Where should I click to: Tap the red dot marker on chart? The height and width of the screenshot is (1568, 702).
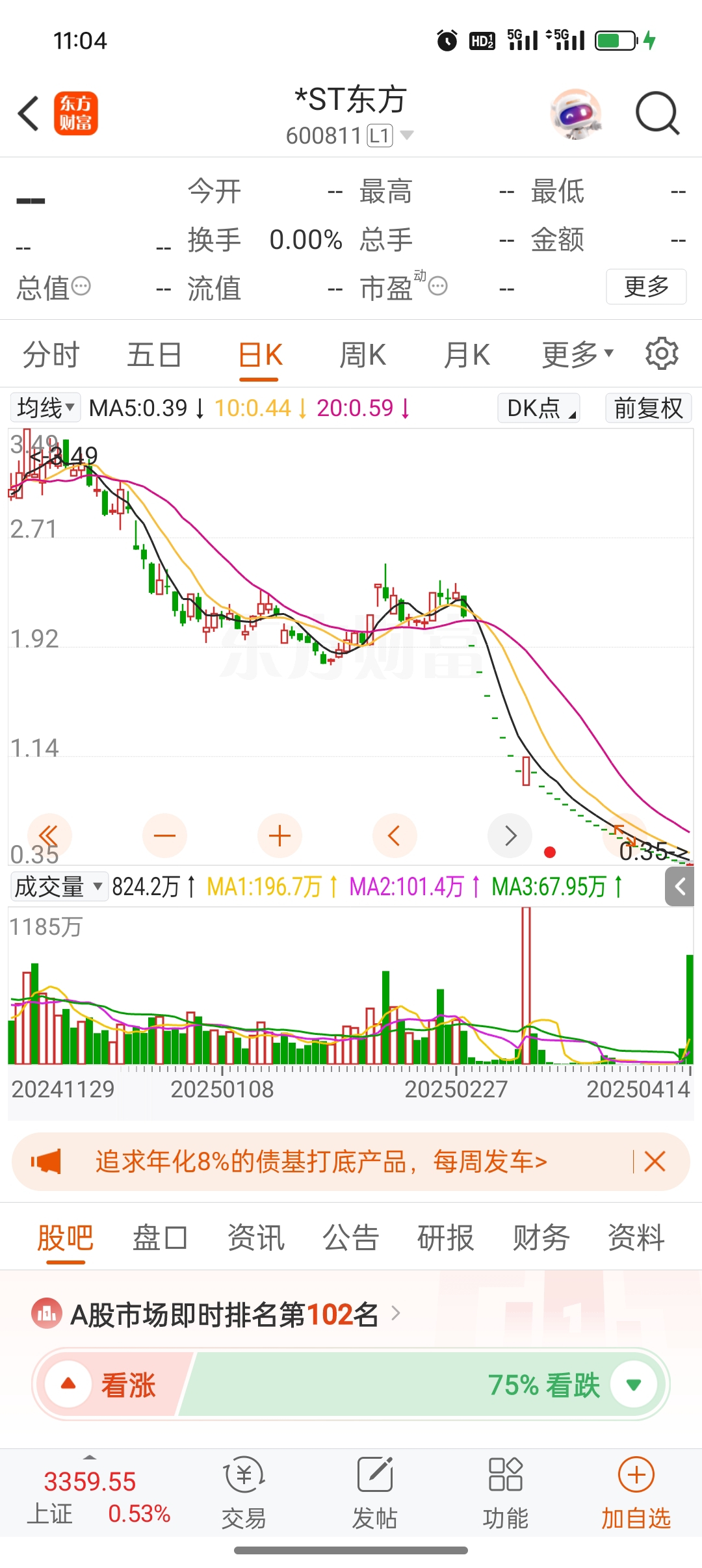point(550,852)
